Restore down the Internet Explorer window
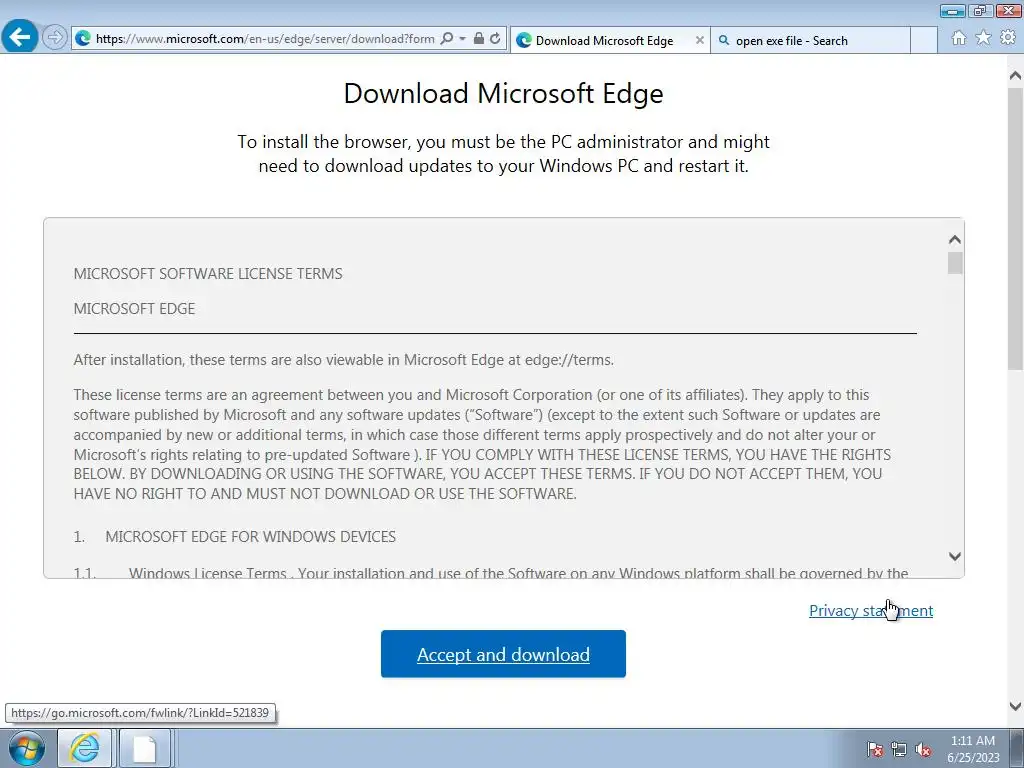Viewport: 1024px width, 768px height. click(x=979, y=10)
